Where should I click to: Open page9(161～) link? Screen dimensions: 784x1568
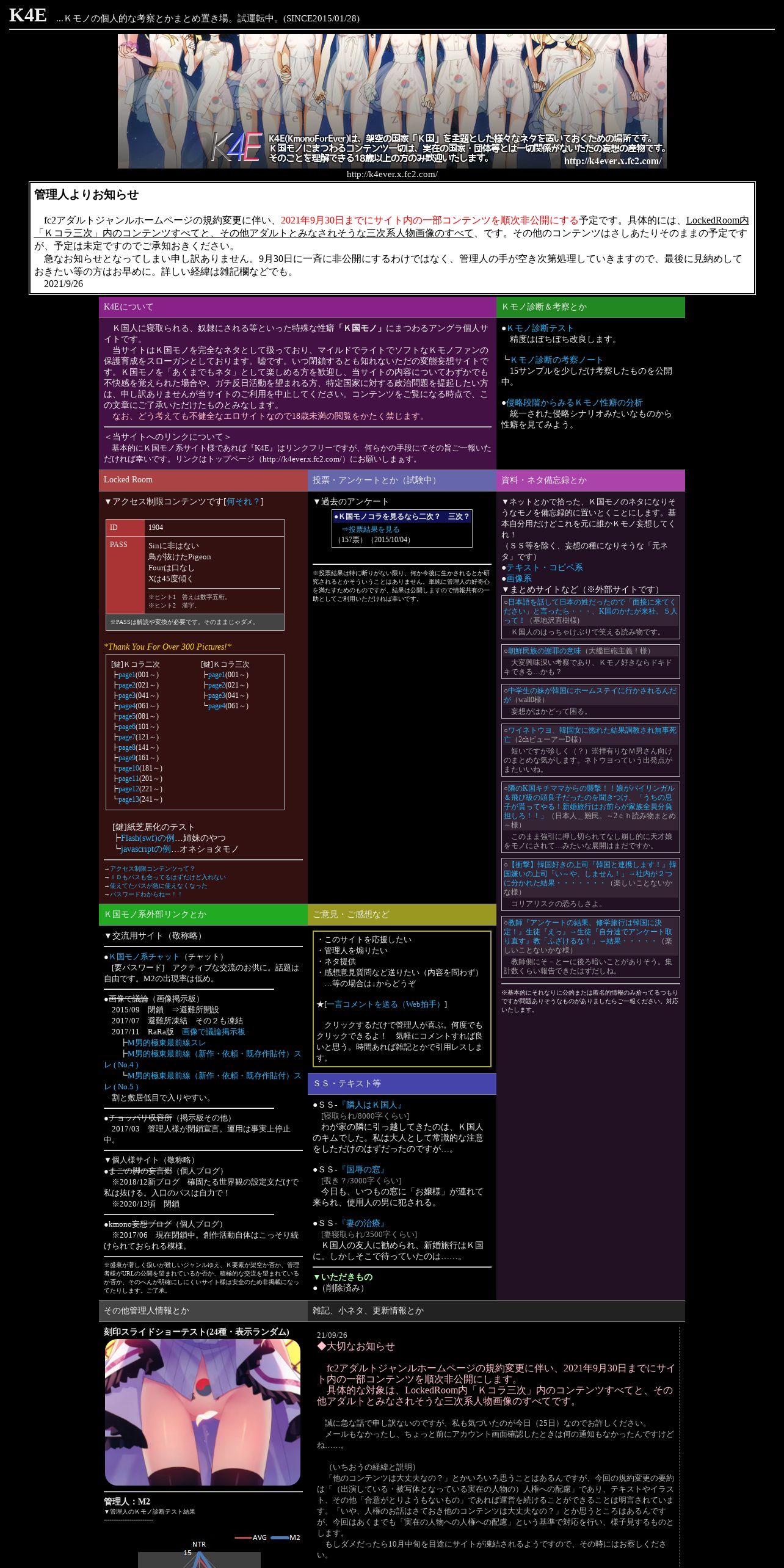pos(127,758)
